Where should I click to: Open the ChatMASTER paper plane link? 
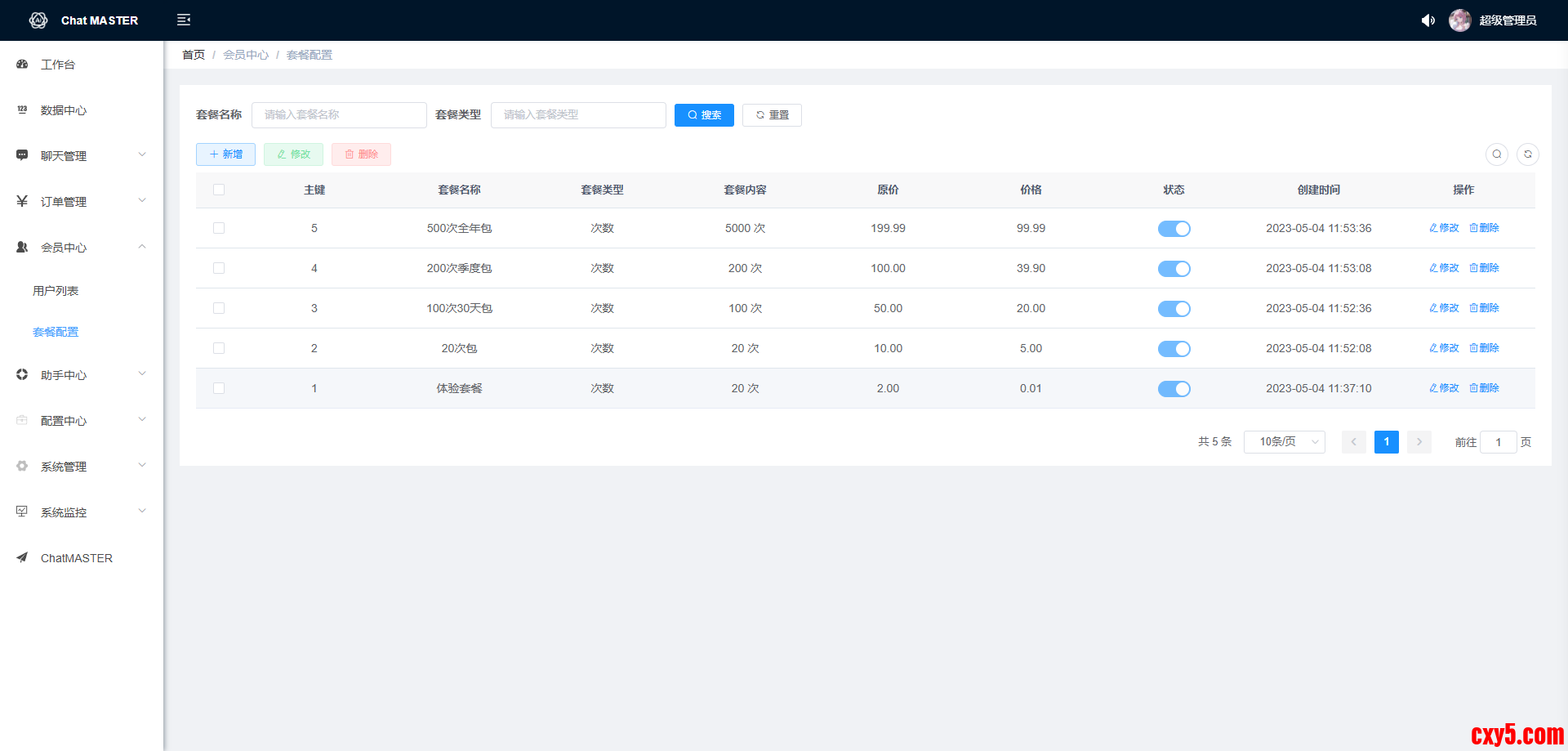click(x=76, y=558)
